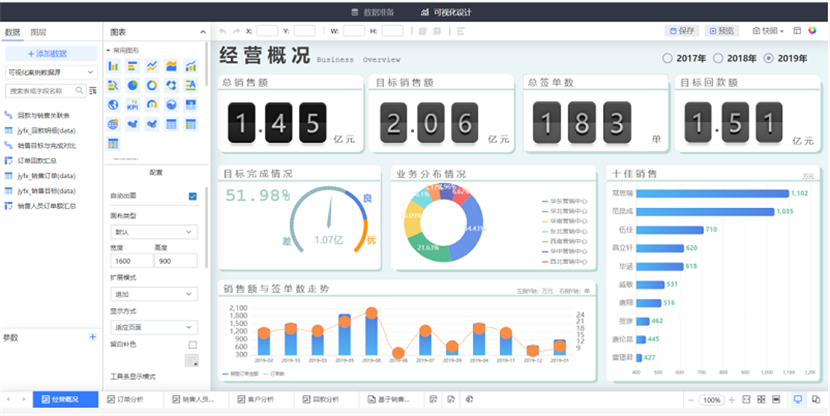Viewport: 830px width, 416px height.
Task: Open the 可视化案例数据源 data source dropdown
Action: click(50, 72)
